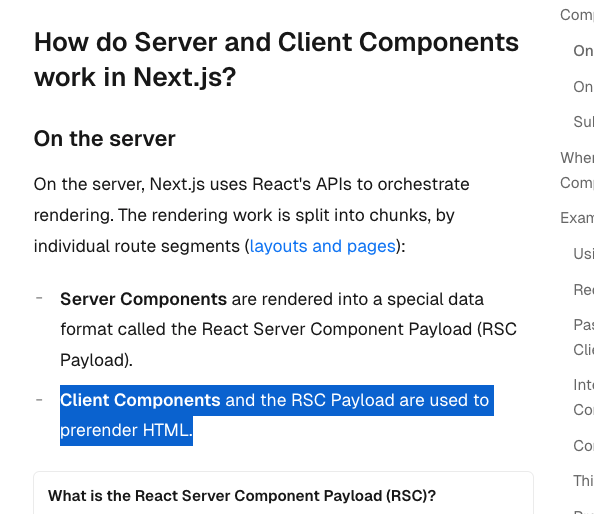594x514 pixels.
Task: Select the 'Thi…' entry in sidebar contents
Action: [583, 481]
